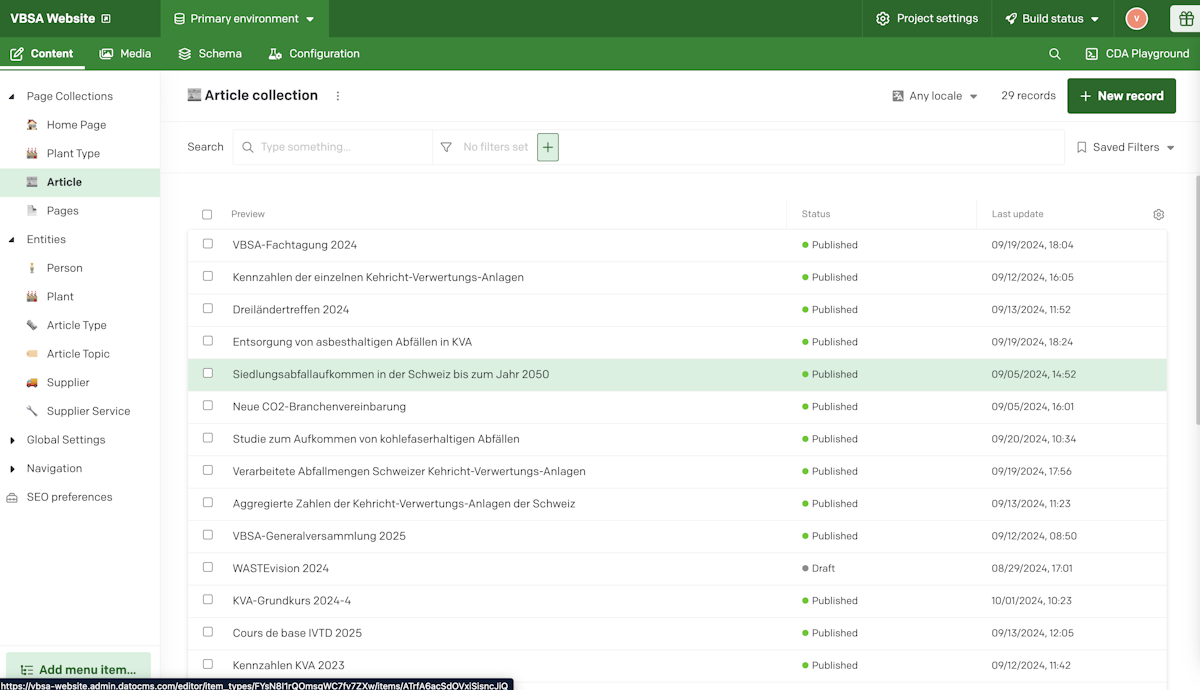Click the Pages sidebar icon
This screenshot has height=690, width=1200.
coord(32,211)
